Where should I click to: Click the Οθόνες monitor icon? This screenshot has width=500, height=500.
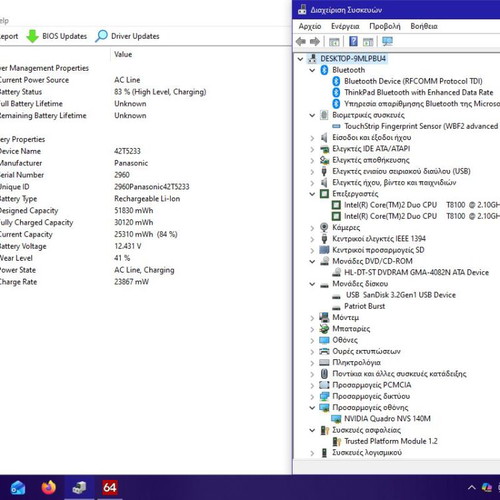pyautogui.click(x=324, y=340)
